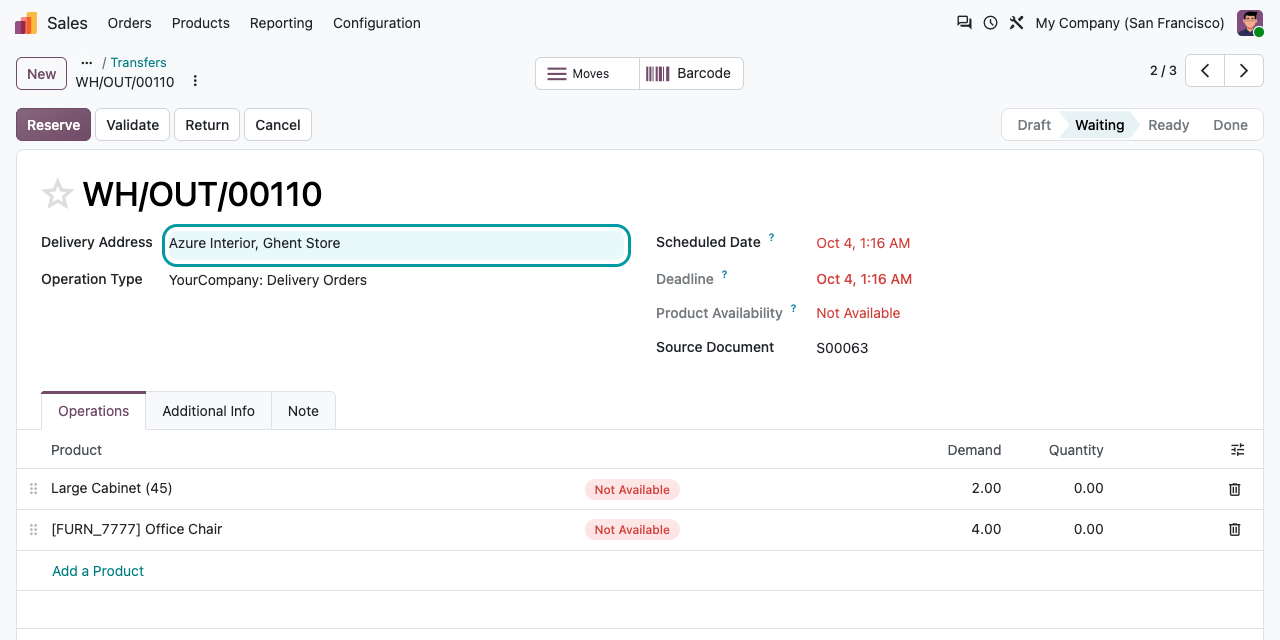This screenshot has height=640, width=1280.
Task: Switch to the Additional Info tab
Action: click(209, 411)
